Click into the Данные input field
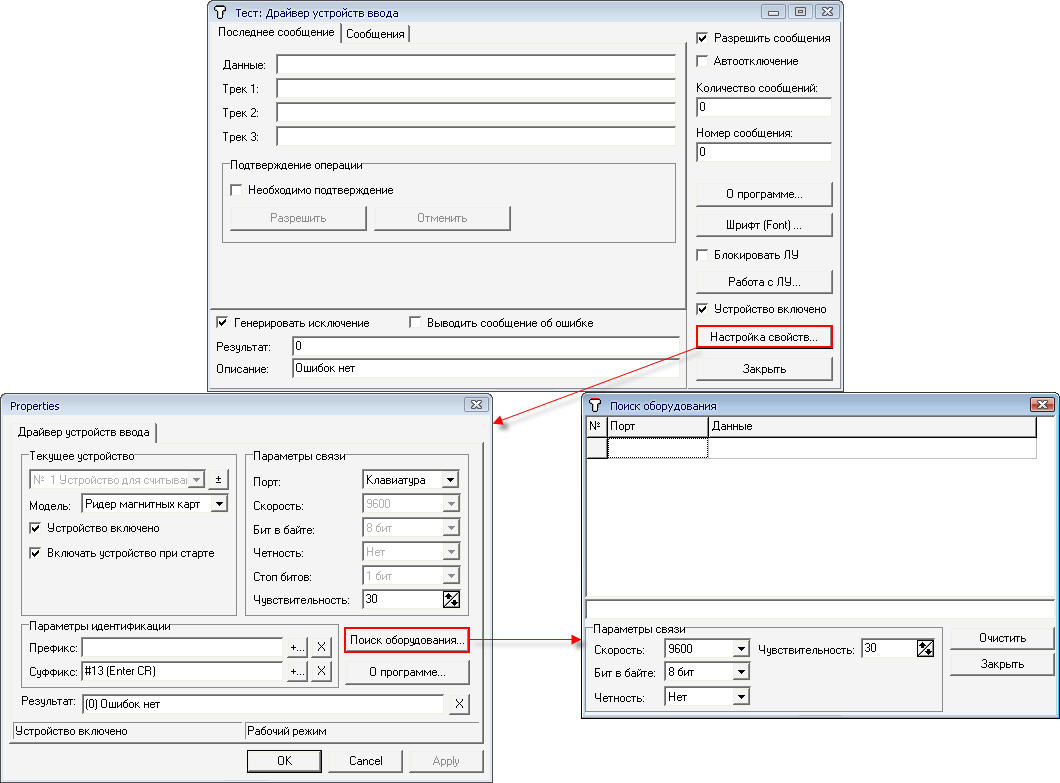The width and height of the screenshot is (1060, 783). [x=476, y=65]
